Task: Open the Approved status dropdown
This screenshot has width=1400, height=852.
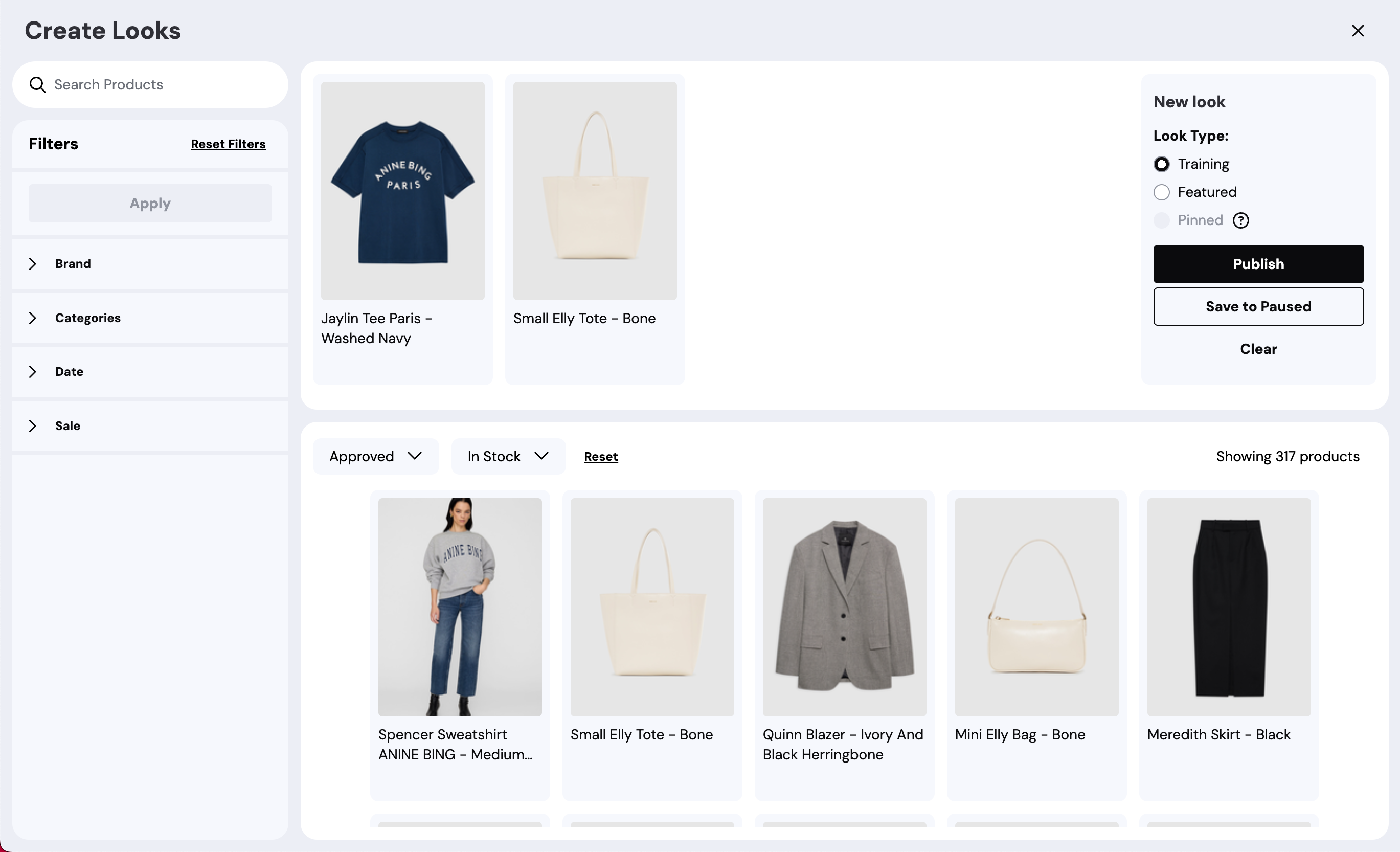Action: [x=376, y=456]
